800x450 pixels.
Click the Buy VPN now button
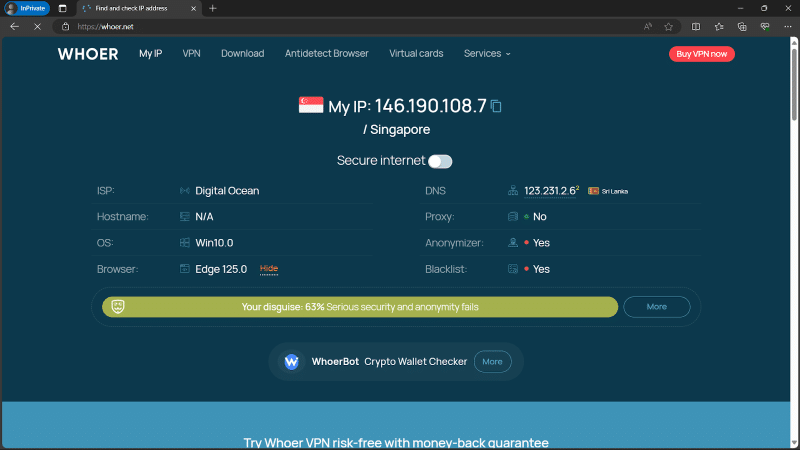pyautogui.click(x=702, y=54)
